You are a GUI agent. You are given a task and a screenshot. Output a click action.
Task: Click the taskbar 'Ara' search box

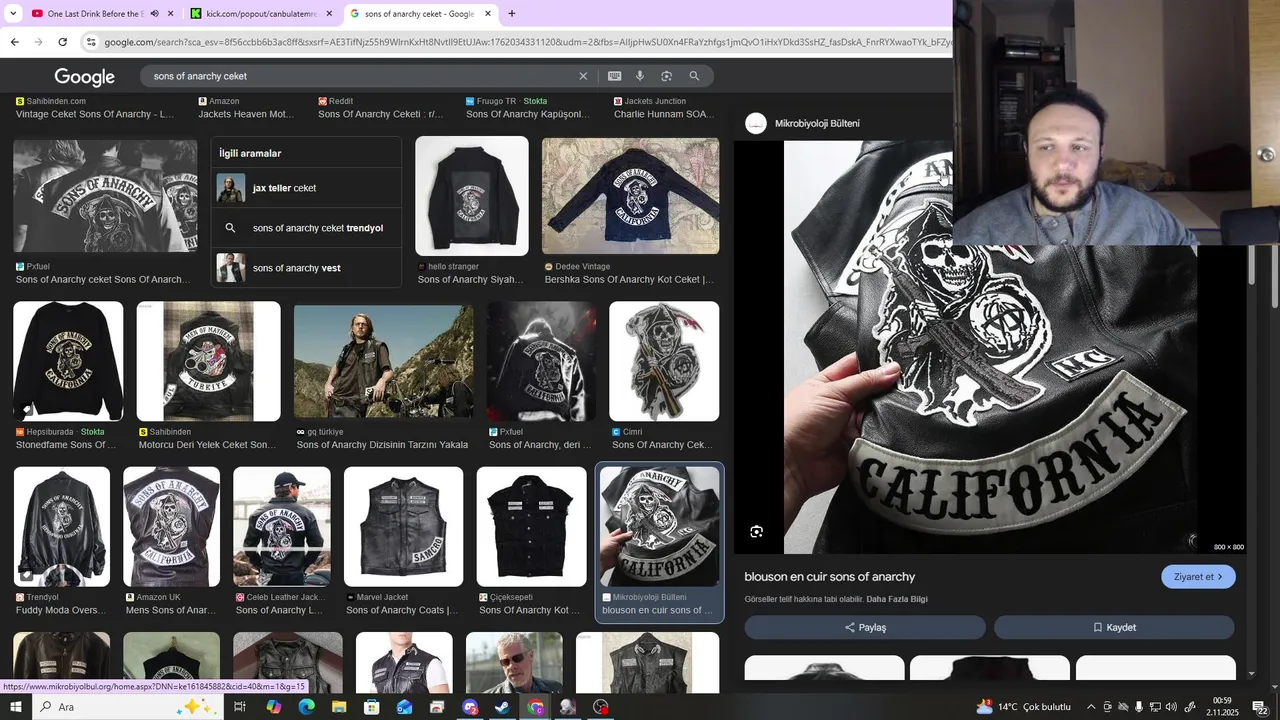(130, 707)
